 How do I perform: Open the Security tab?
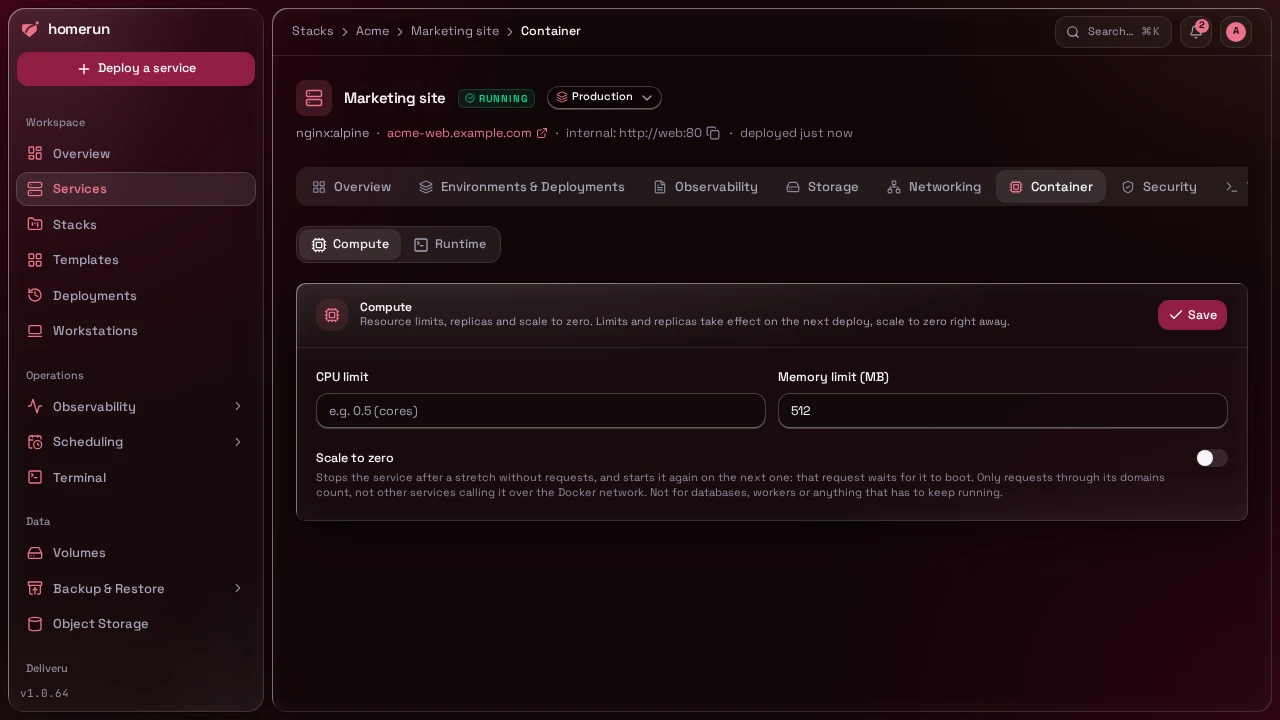(x=1159, y=187)
